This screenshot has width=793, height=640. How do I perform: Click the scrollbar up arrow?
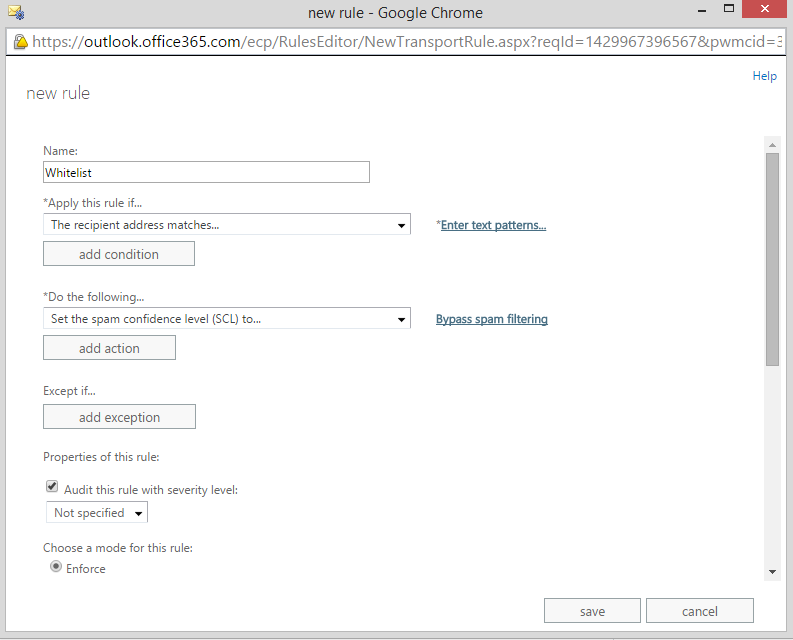(772, 145)
